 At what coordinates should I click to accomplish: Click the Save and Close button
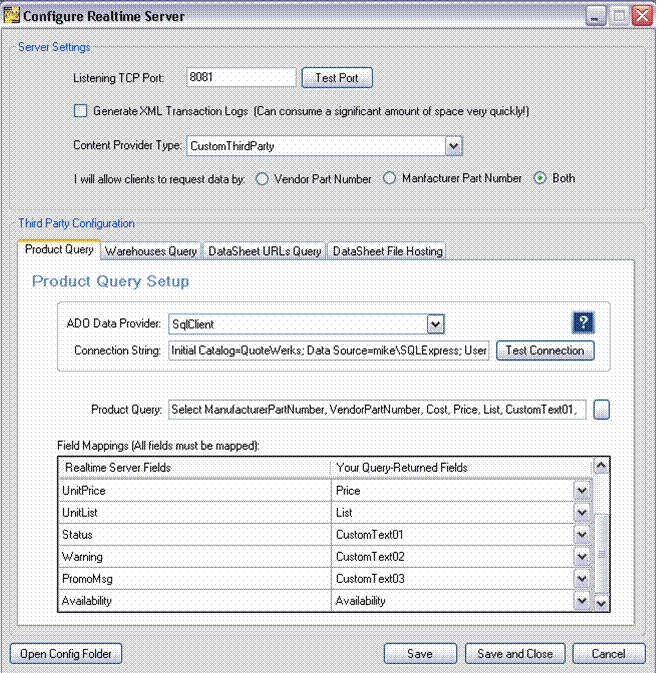(x=515, y=654)
